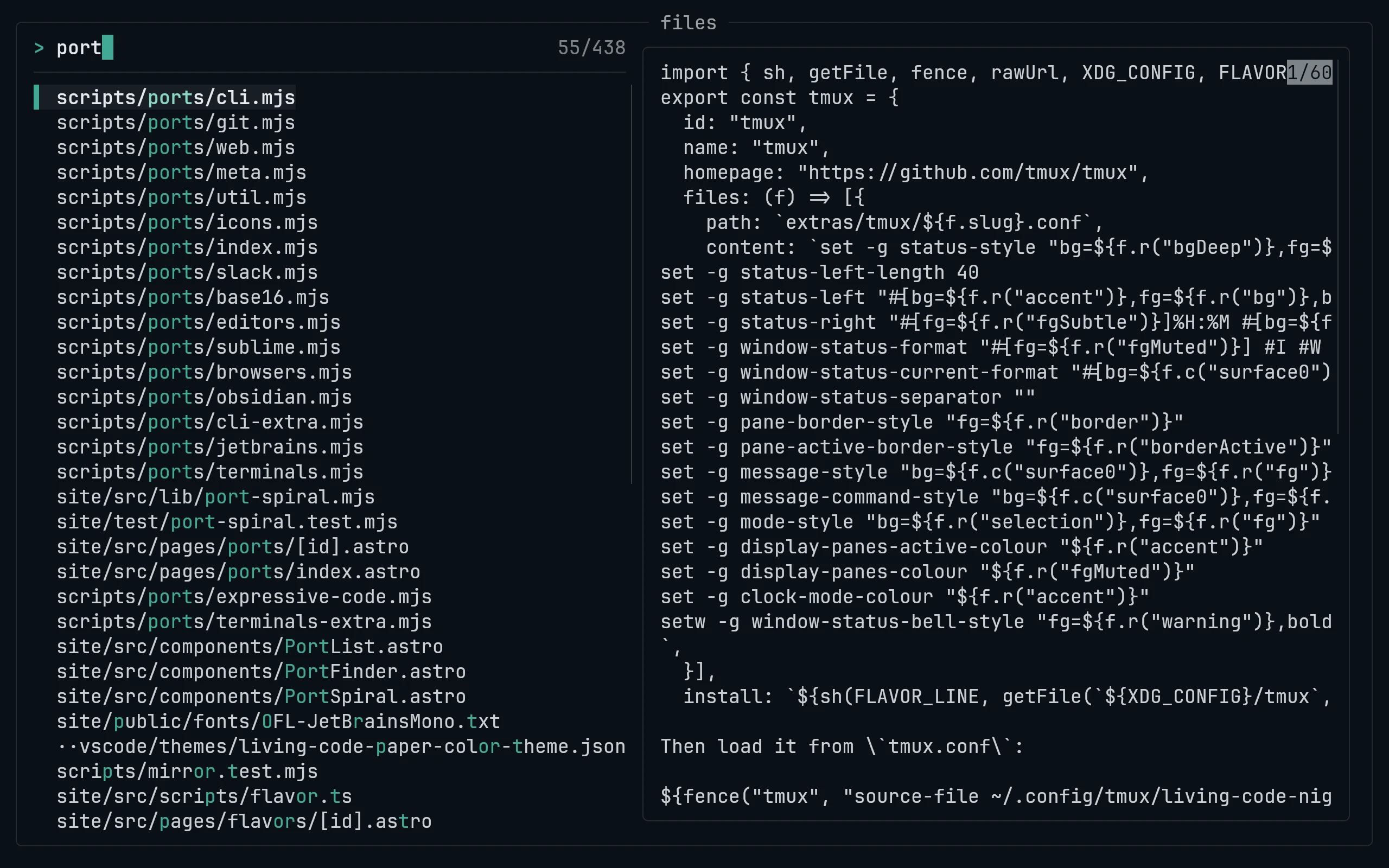The width and height of the screenshot is (1389, 868).
Task: Choose scripts/ports/index.mjs result
Action: tap(187, 247)
